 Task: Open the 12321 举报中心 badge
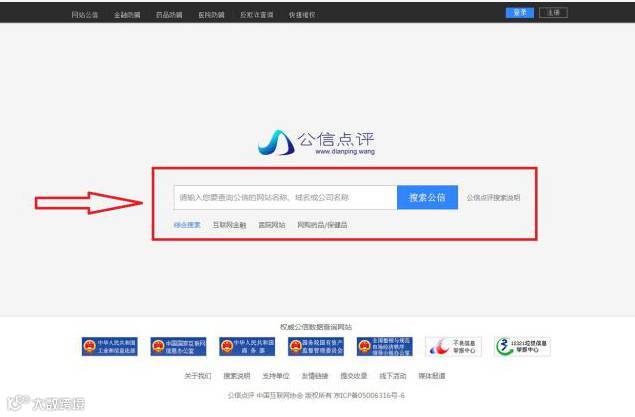point(522,347)
